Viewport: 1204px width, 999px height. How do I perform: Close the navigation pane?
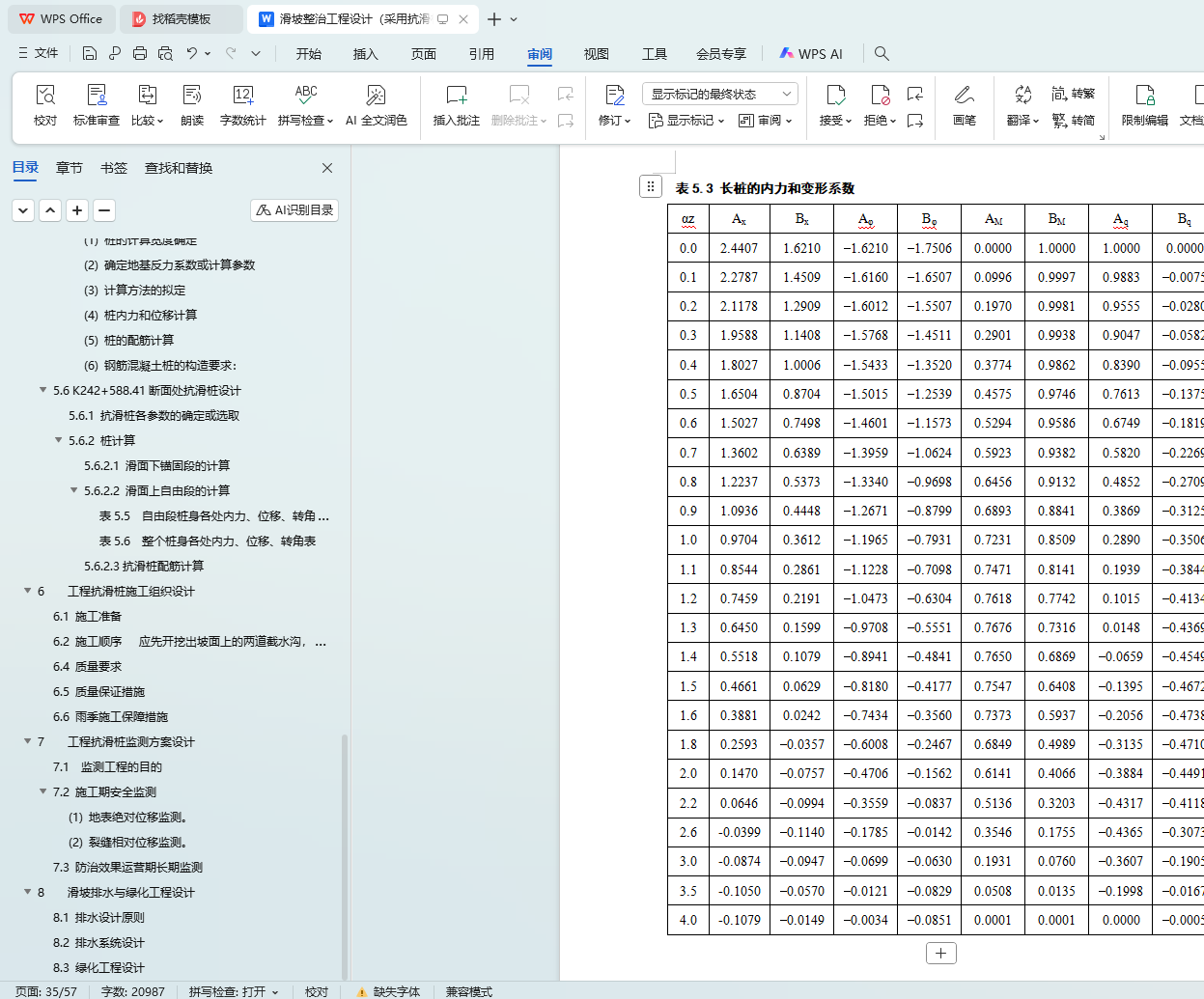[327, 168]
